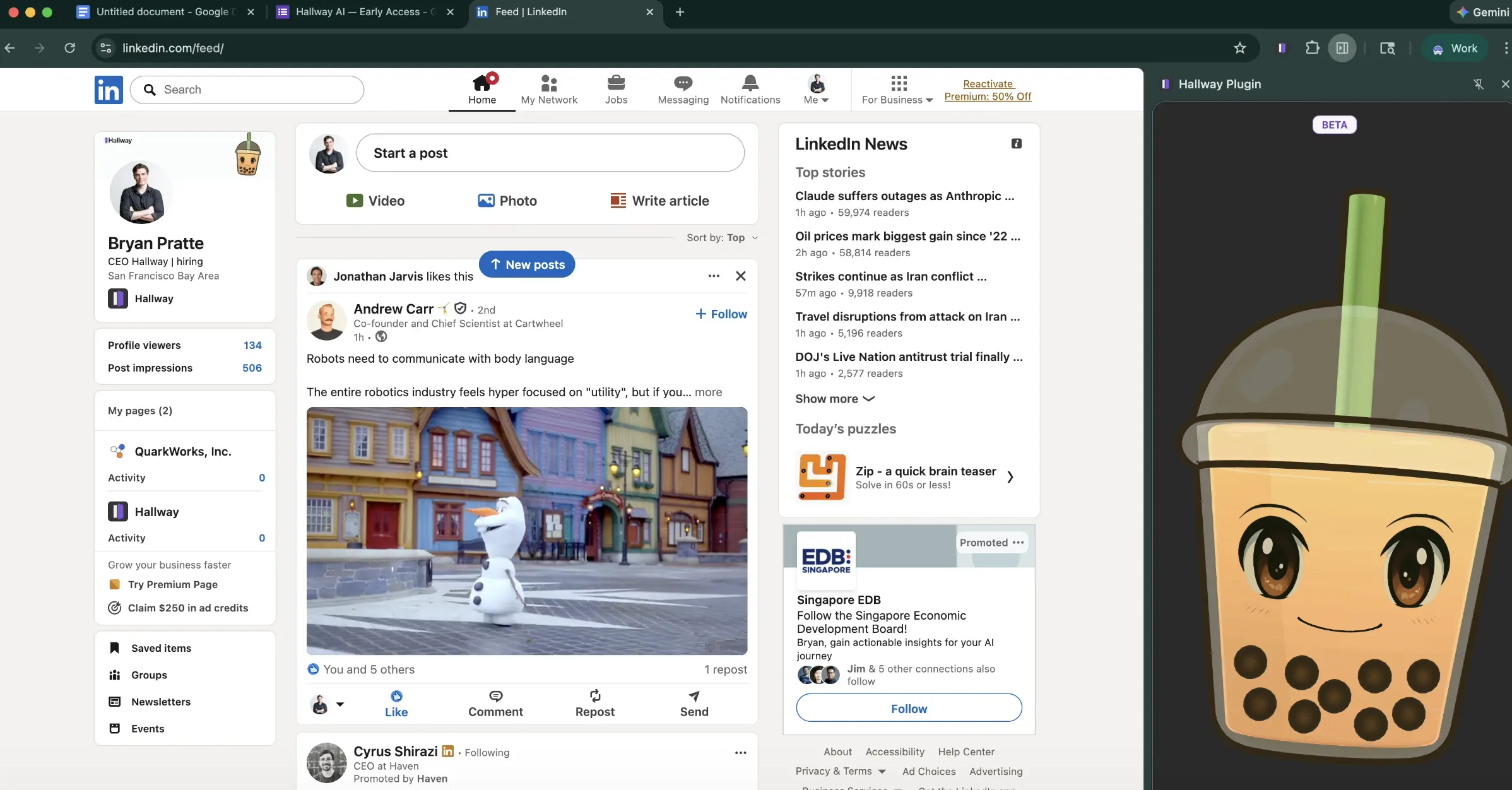1512x790 pixels.
Task: Open the Notifications bell
Action: (750, 83)
